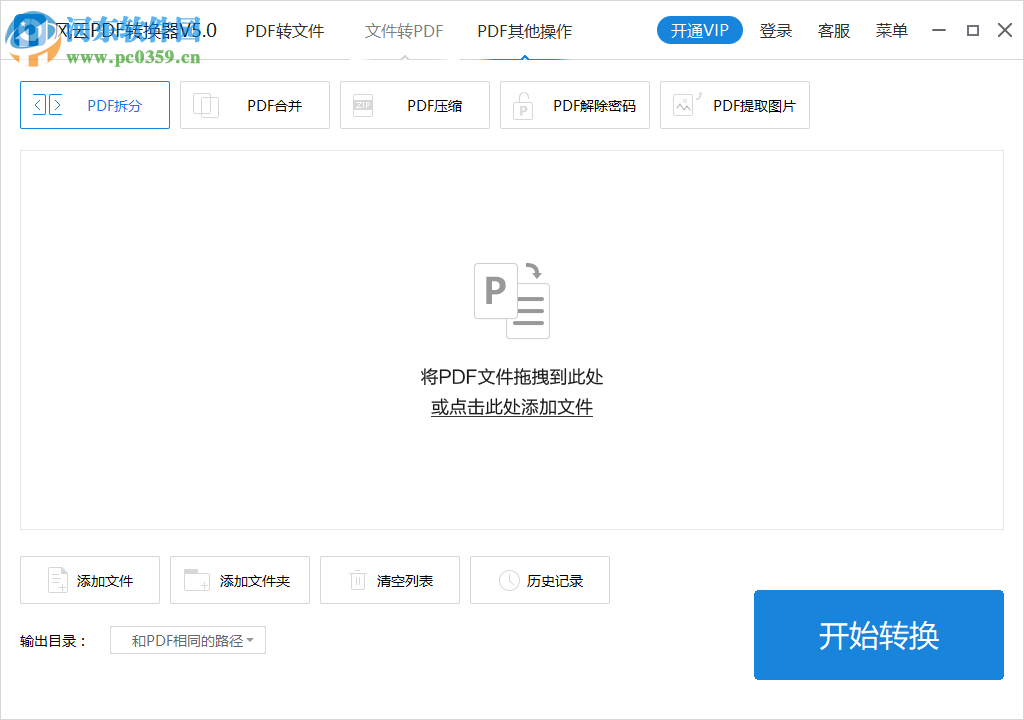Click the 添加文件夹 add folder icon
This screenshot has width=1024, height=720.
196,580
